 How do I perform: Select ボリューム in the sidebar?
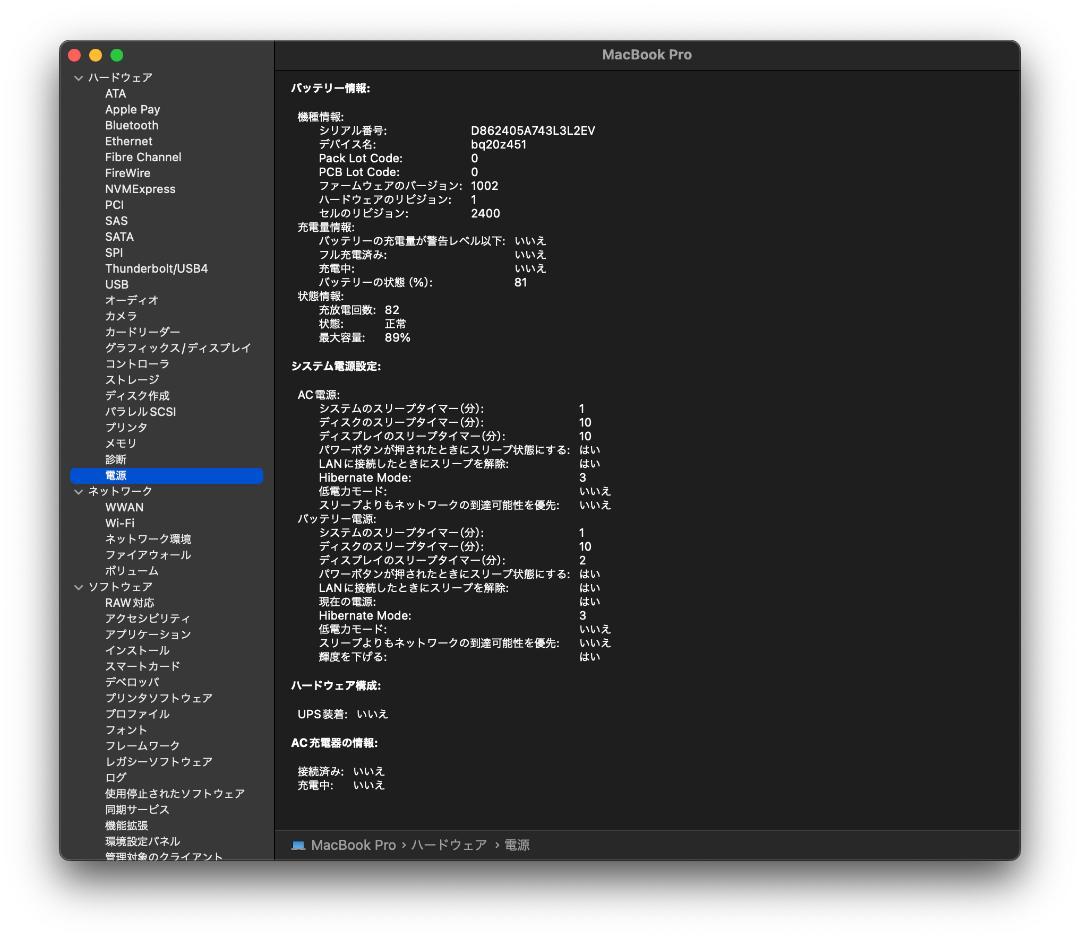(x=132, y=570)
